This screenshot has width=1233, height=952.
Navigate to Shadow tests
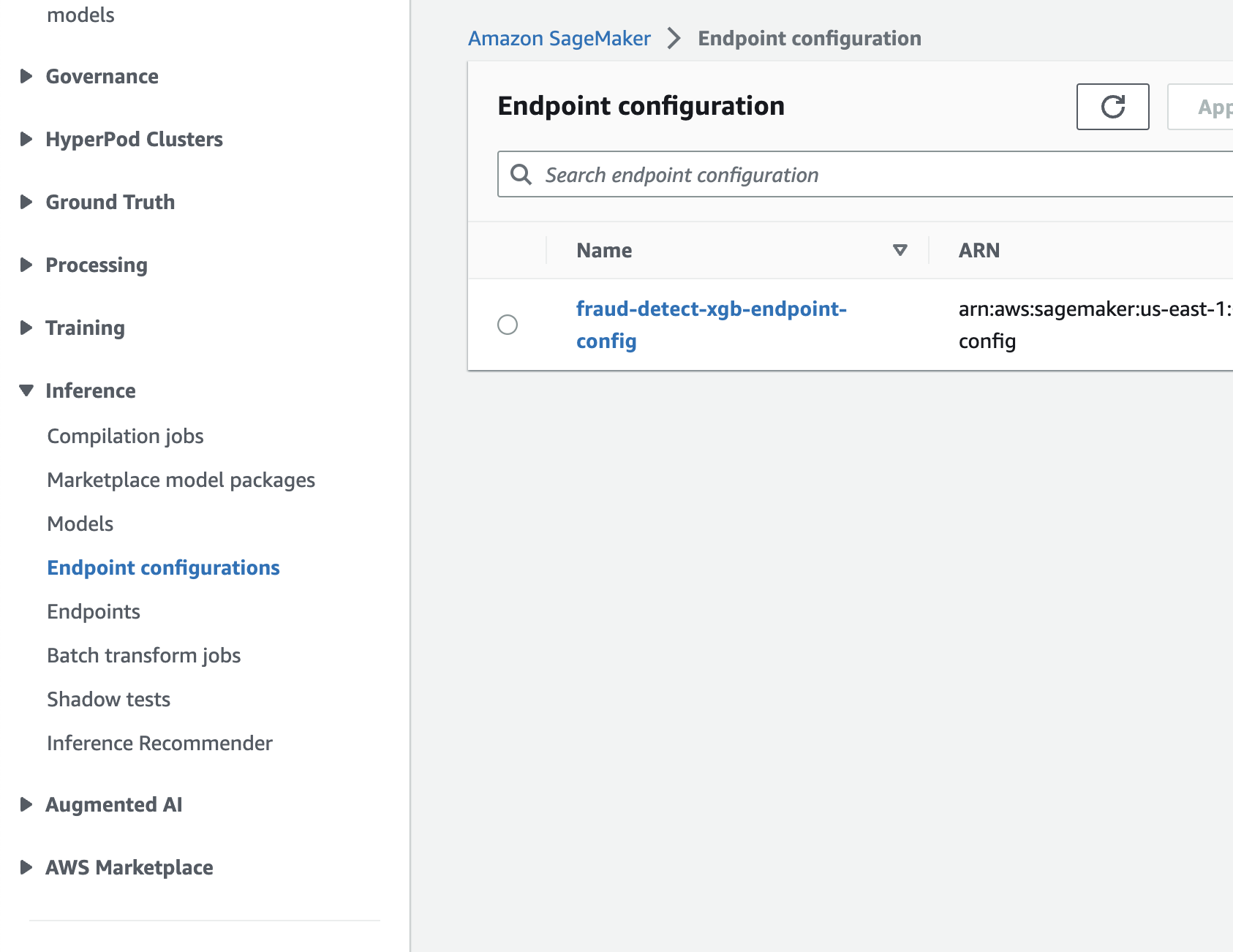[108, 699]
